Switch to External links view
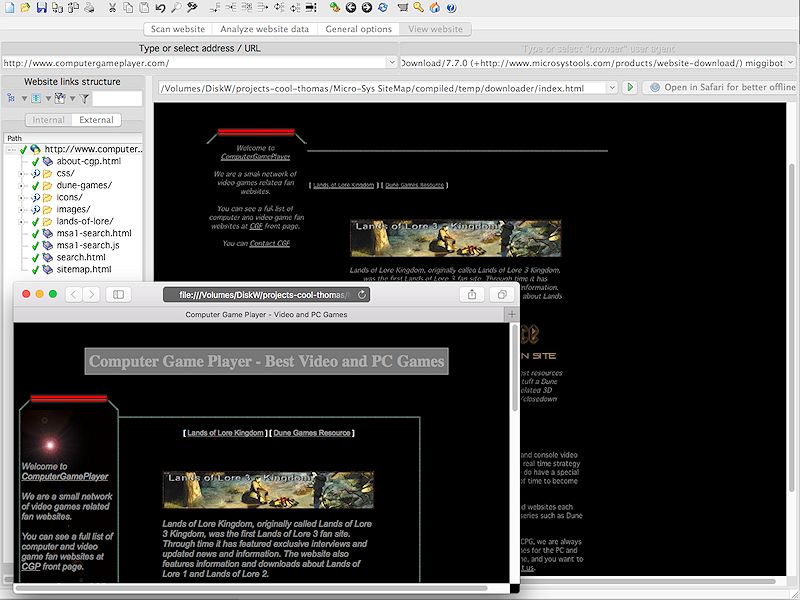This screenshot has height=600, width=800. 96,120
